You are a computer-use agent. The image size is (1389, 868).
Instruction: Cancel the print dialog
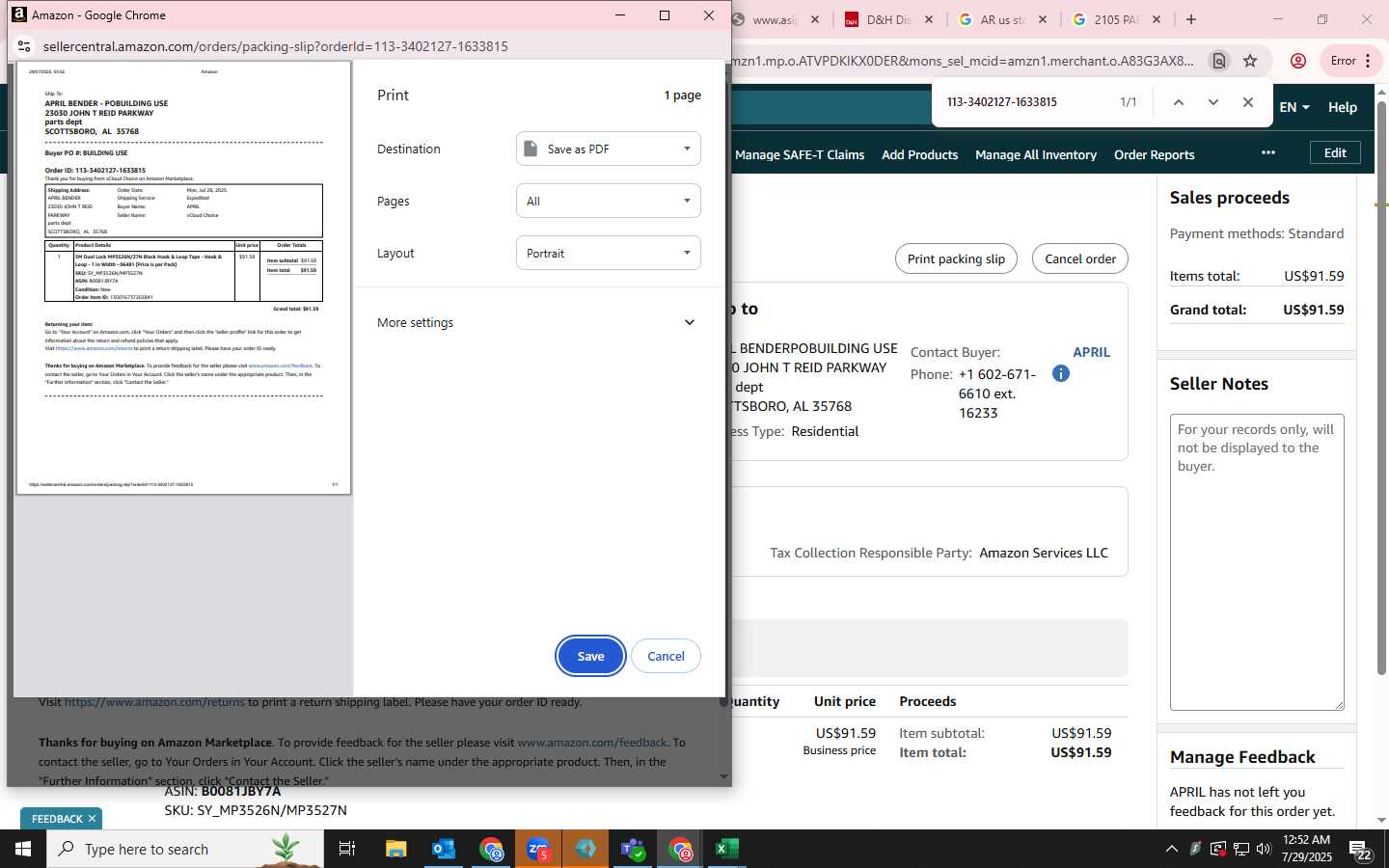coord(666,656)
